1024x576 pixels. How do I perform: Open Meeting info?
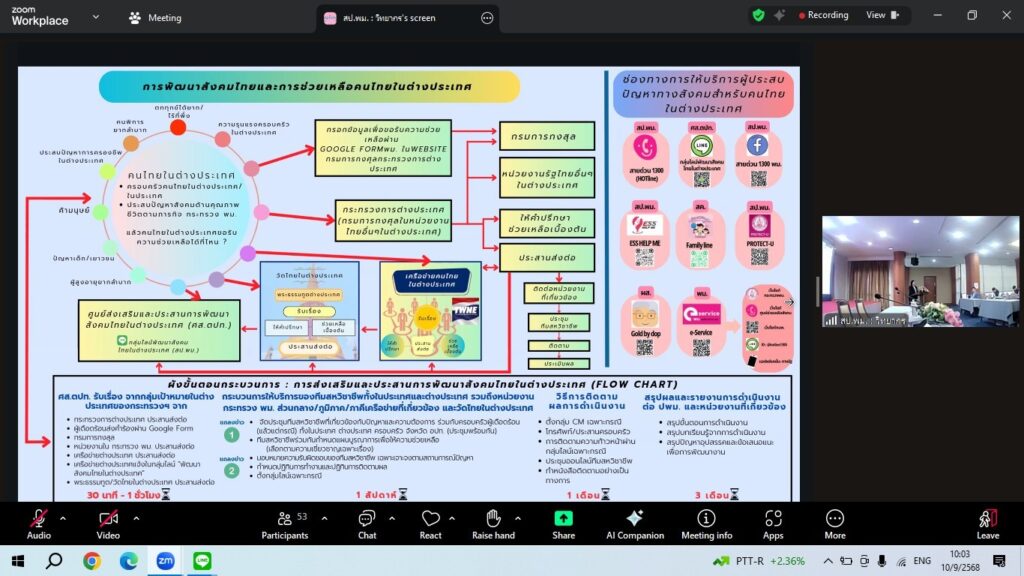(x=707, y=524)
